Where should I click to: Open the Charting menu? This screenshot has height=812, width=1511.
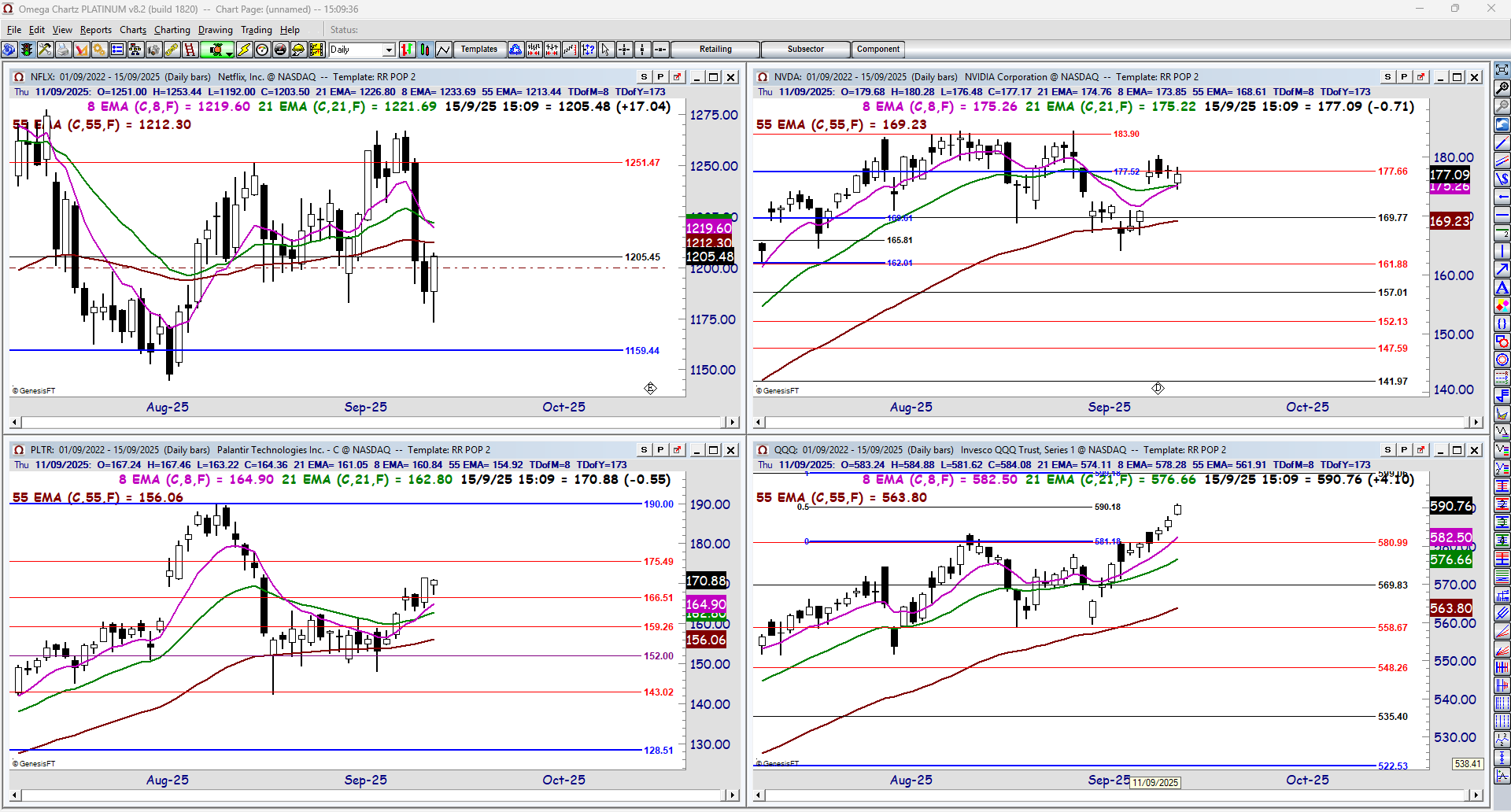[x=172, y=30]
